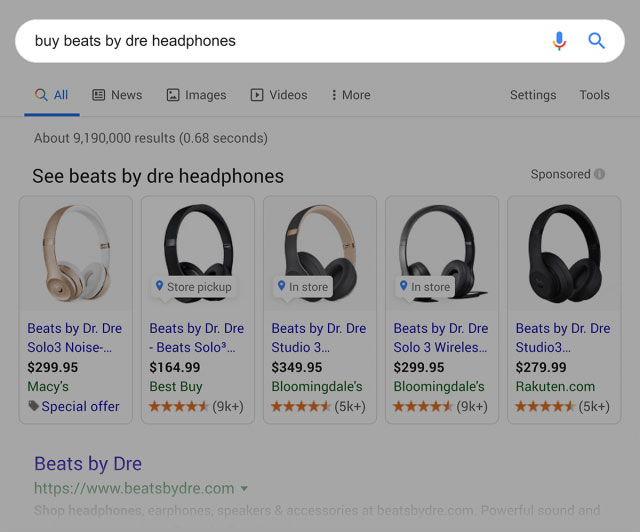Screen dimensions: 640x532
Task: Click the In store badge on the $349.95 card
Action: coord(303,287)
